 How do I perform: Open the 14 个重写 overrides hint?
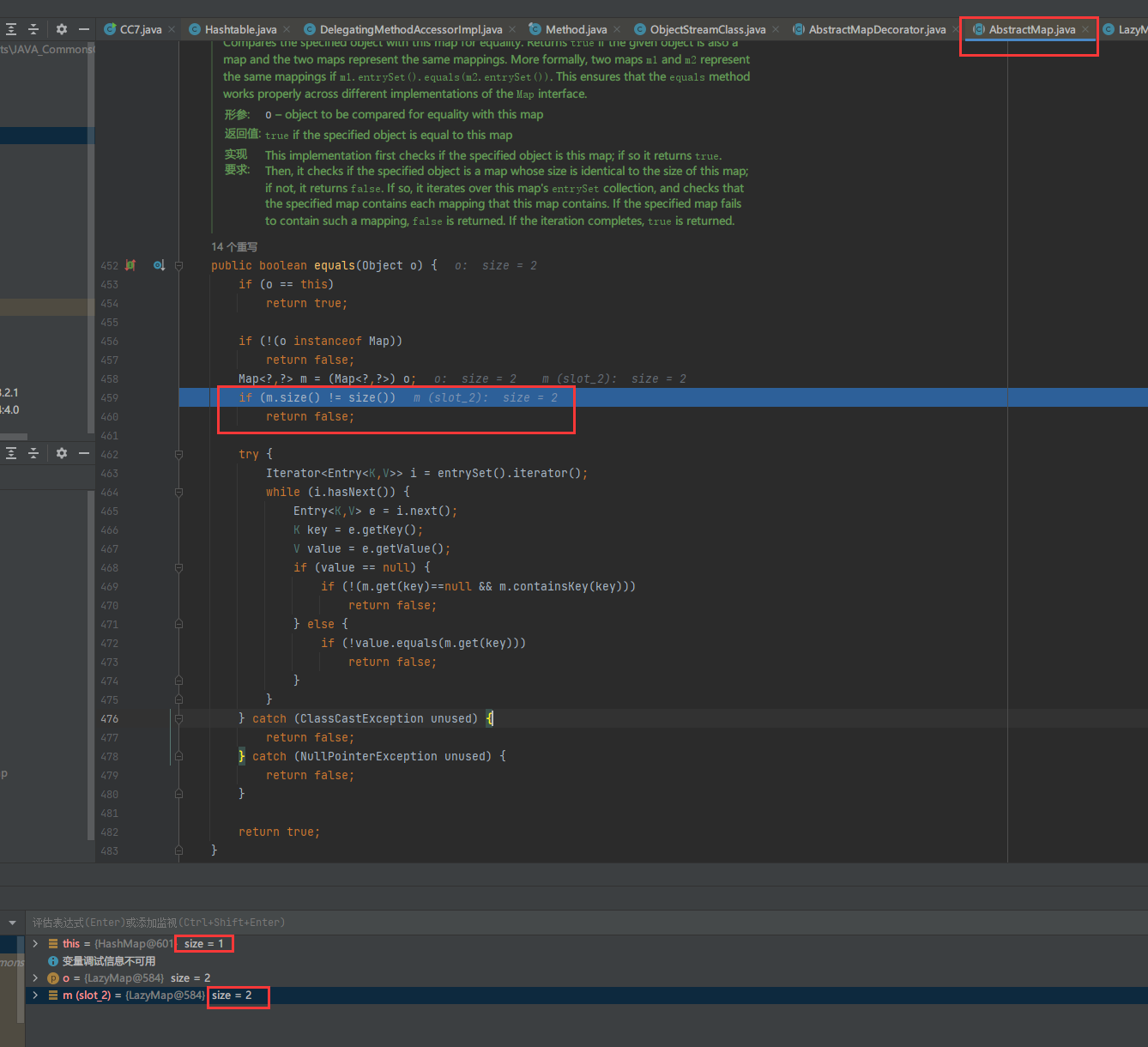click(234, 246)
